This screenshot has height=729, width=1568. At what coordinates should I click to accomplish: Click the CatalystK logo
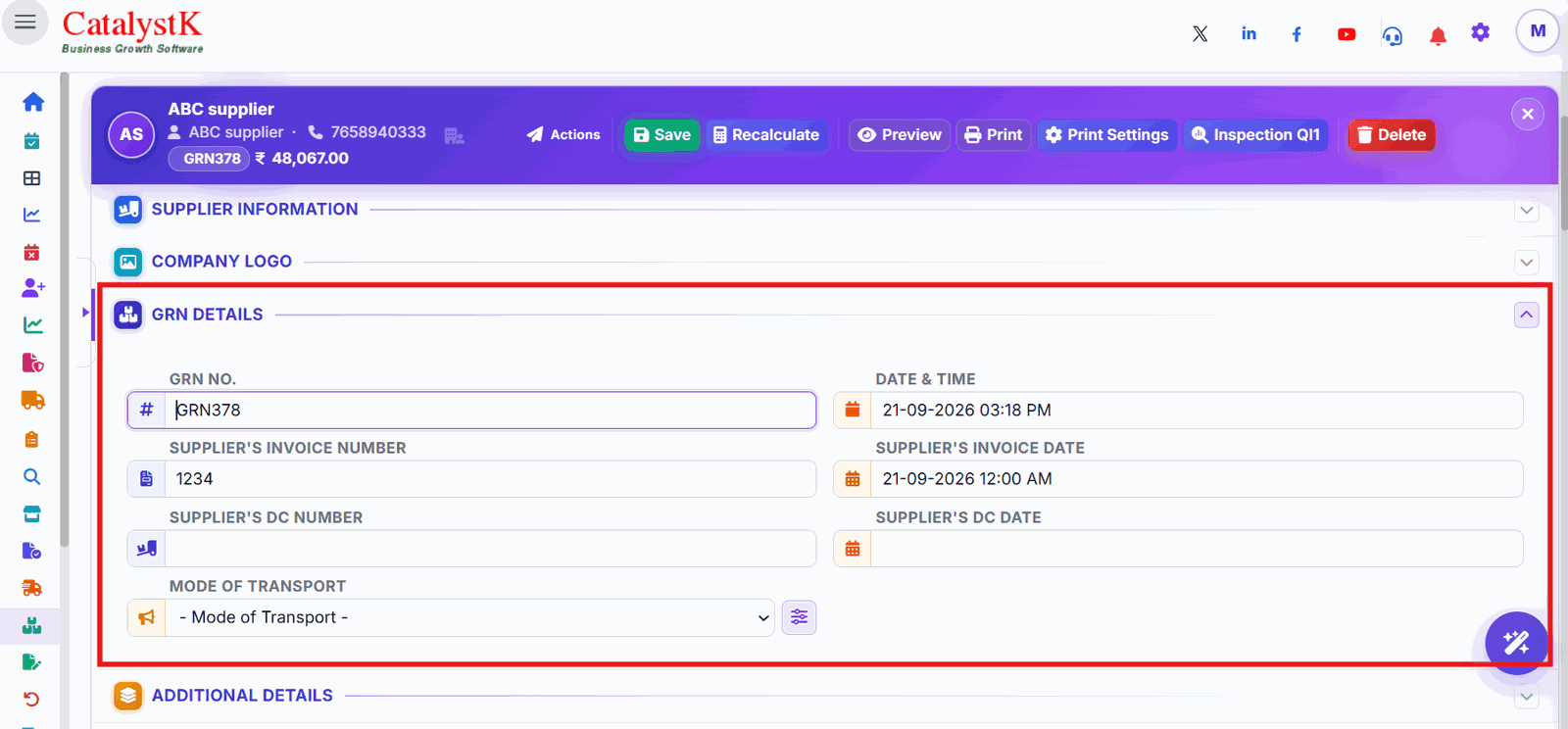[132, 31]
